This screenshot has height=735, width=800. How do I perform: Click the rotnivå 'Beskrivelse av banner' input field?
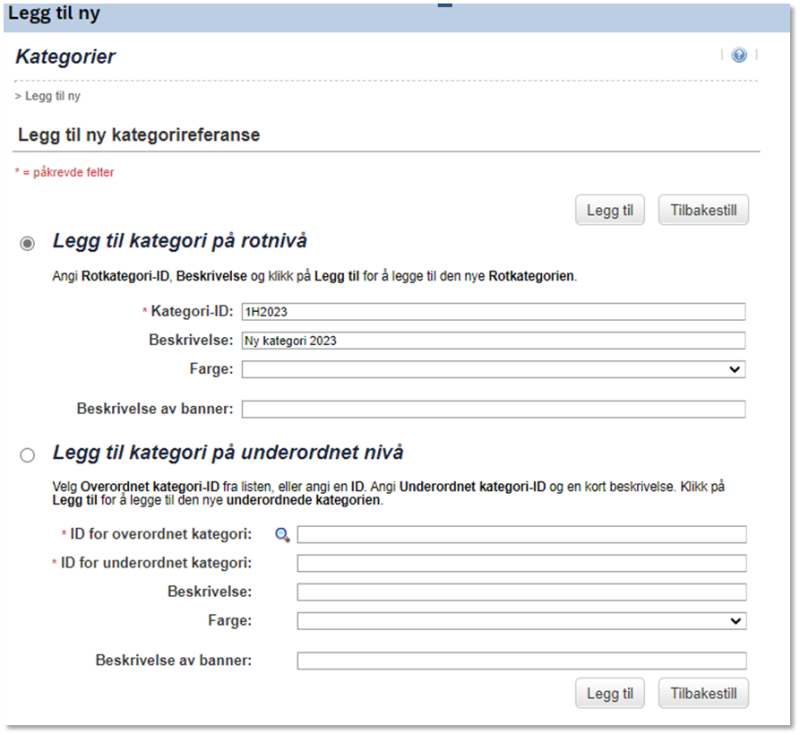[x=493, y=409]
